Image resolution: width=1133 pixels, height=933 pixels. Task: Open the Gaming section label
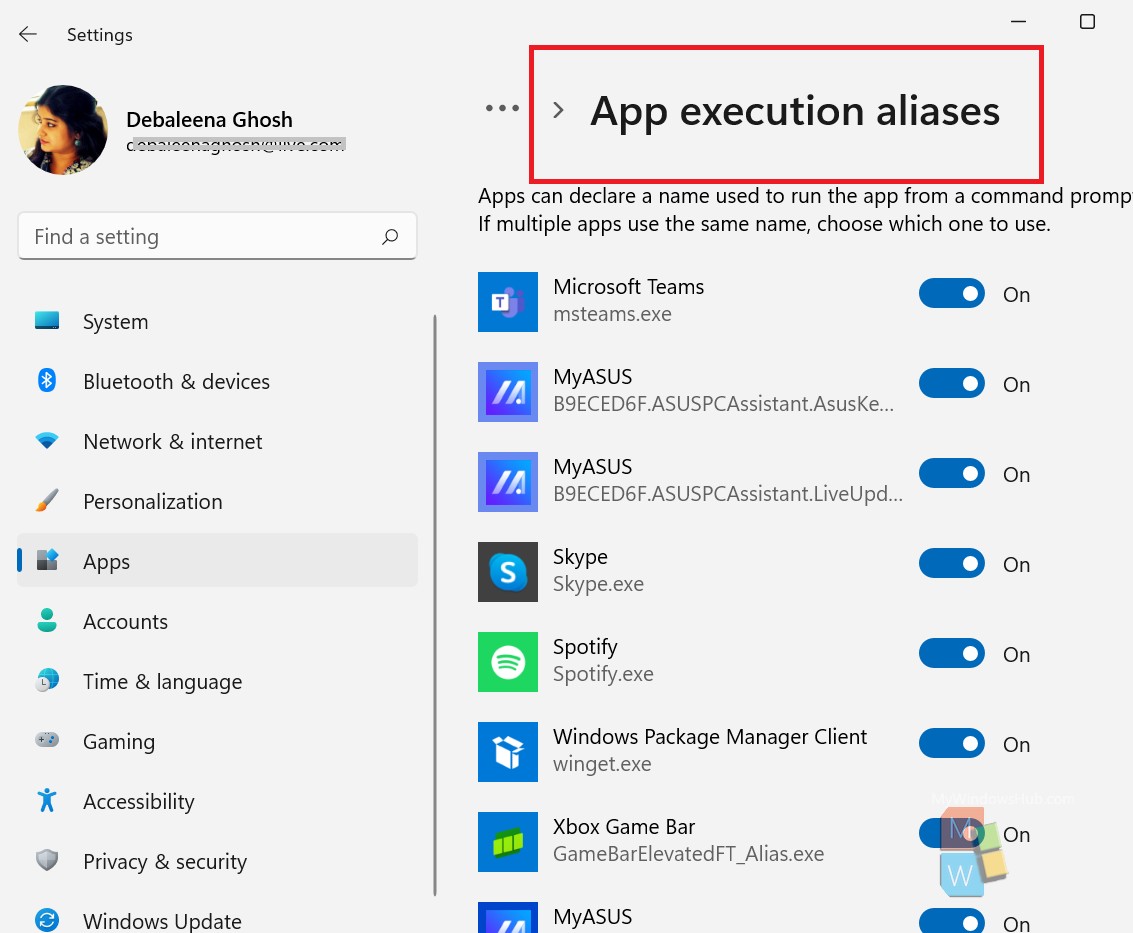(x=119, y=741)
